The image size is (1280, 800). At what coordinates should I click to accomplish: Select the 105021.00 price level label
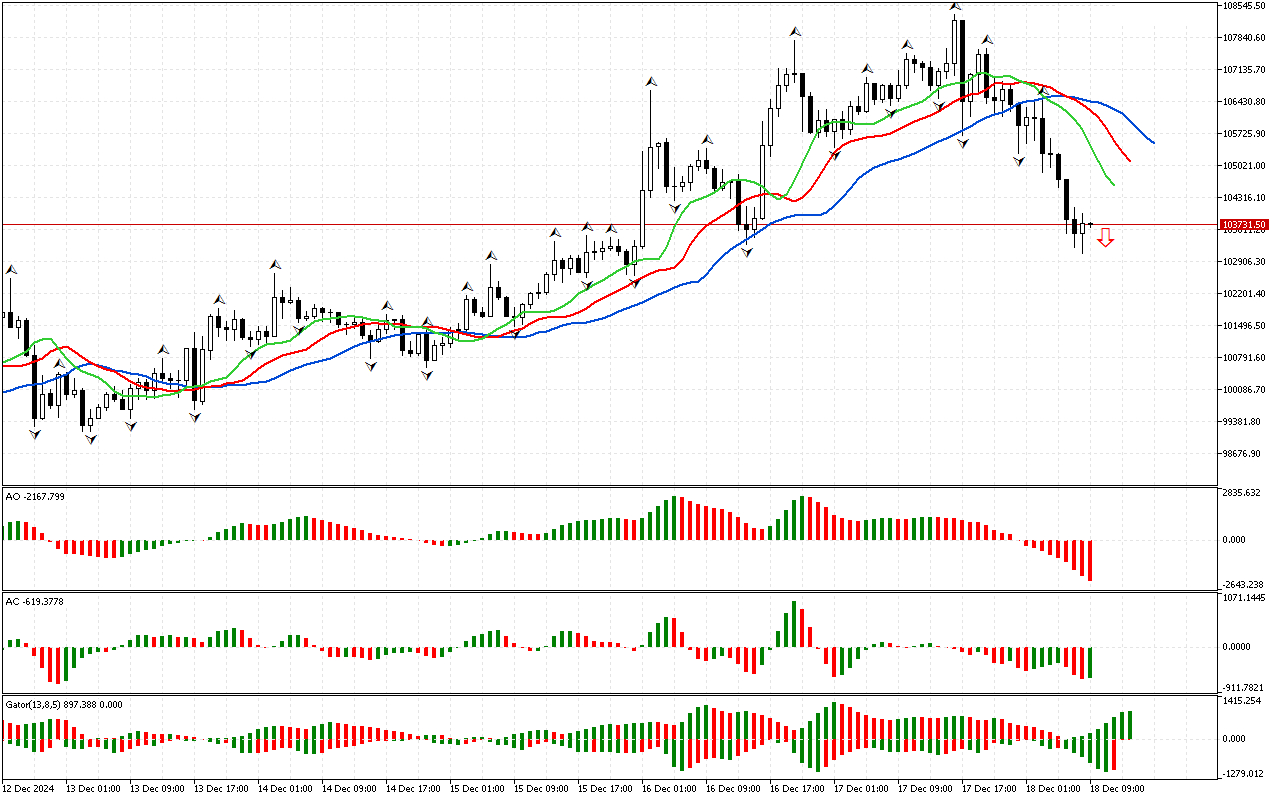(1245, 166)
